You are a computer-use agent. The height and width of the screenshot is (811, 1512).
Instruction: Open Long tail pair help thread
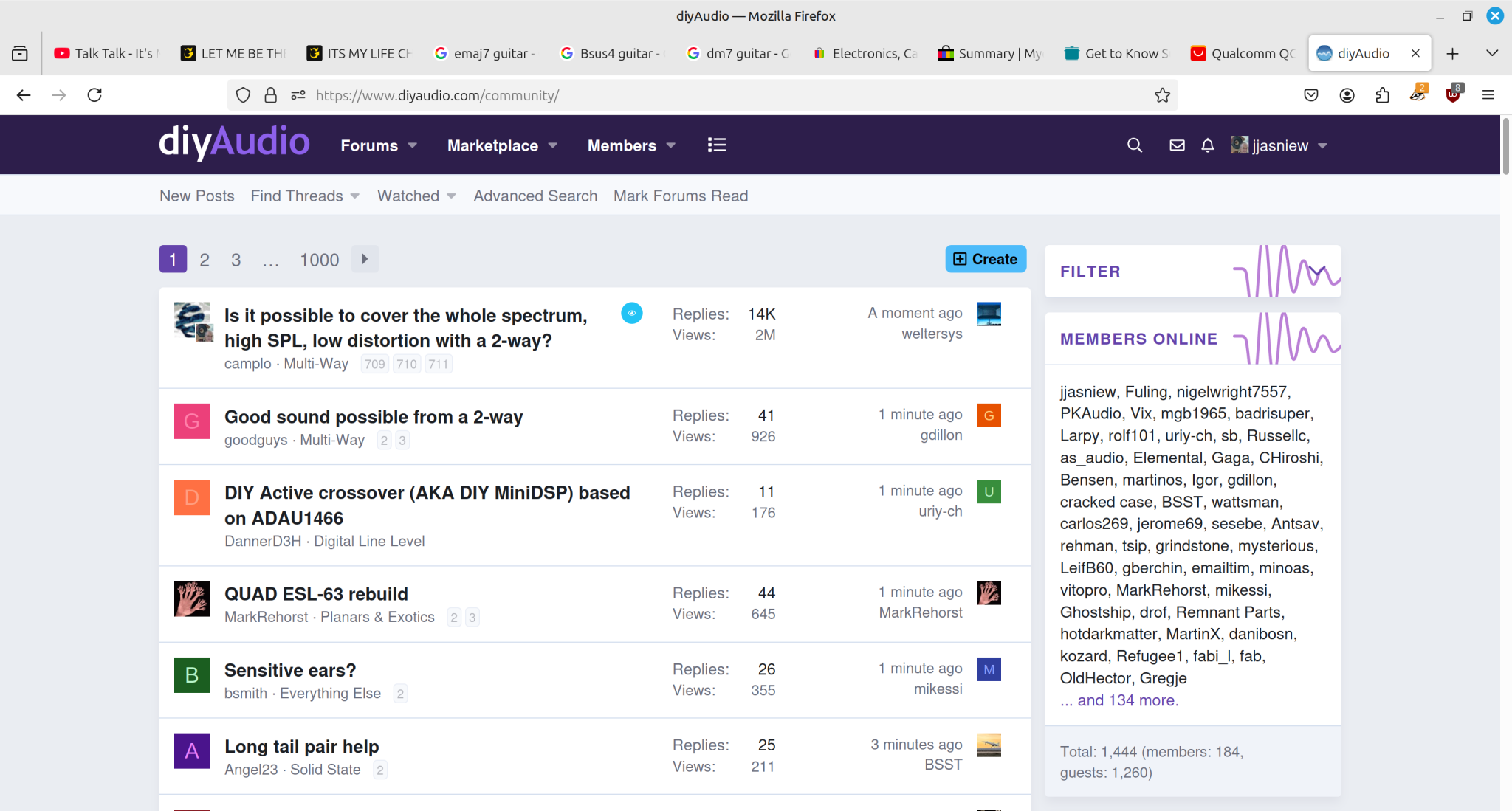click(301, 746)
